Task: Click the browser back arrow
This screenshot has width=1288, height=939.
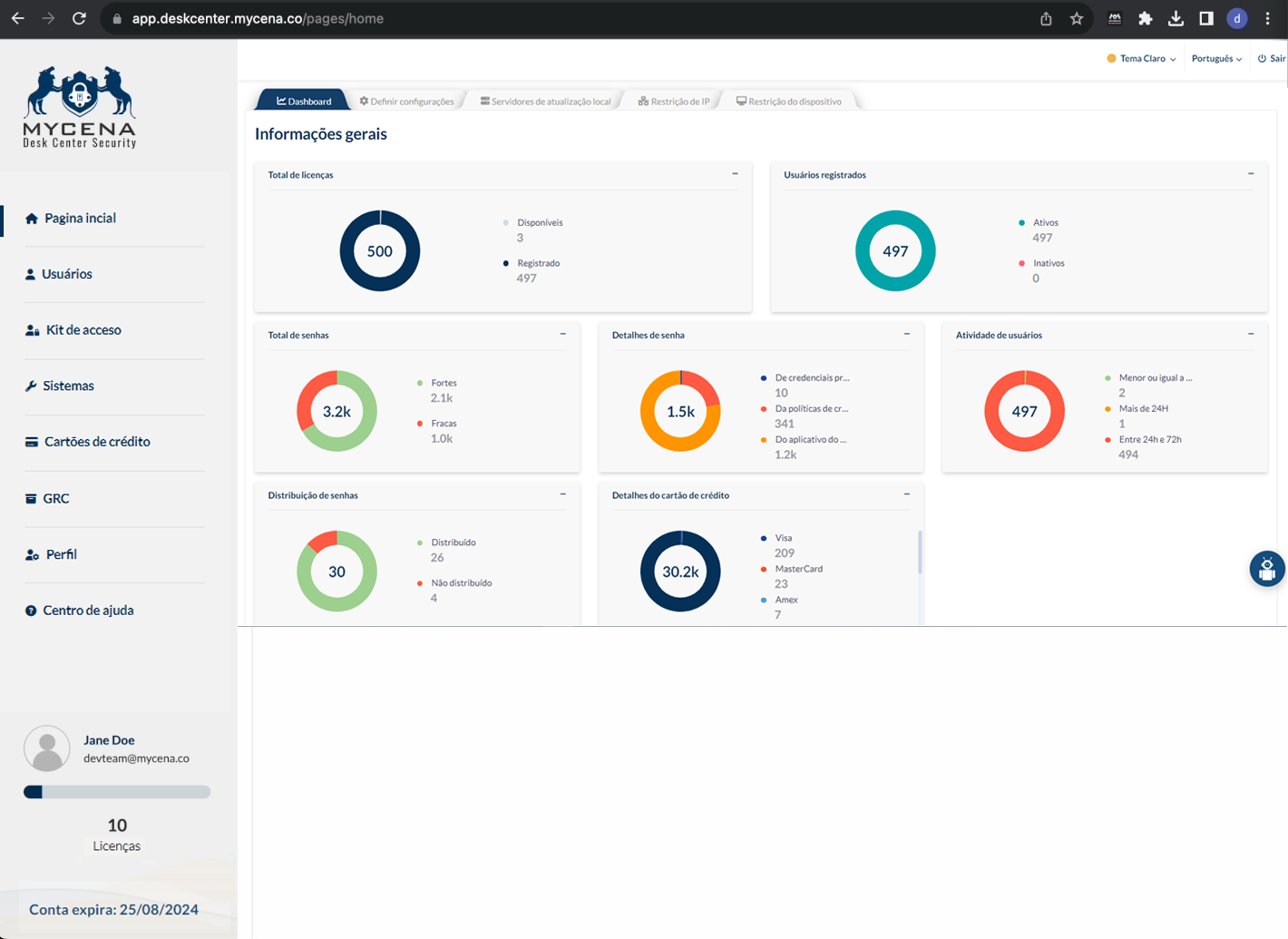Action: pyautogui.click(x=18, y=18)
